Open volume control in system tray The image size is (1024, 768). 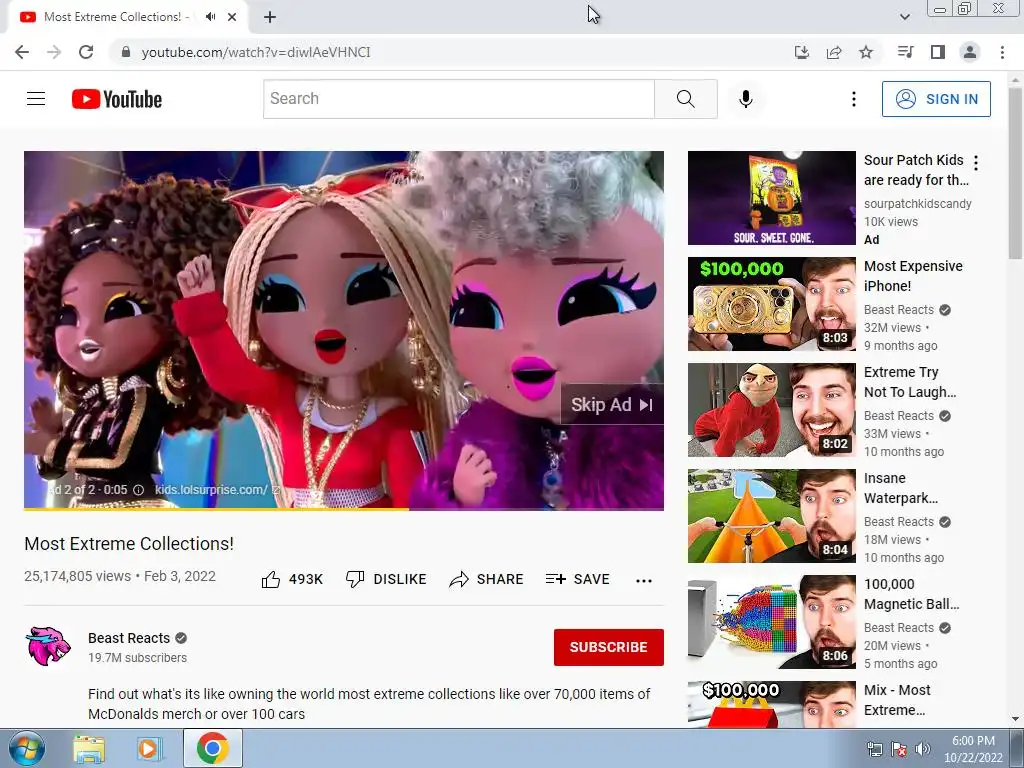[x=922, y=749]
